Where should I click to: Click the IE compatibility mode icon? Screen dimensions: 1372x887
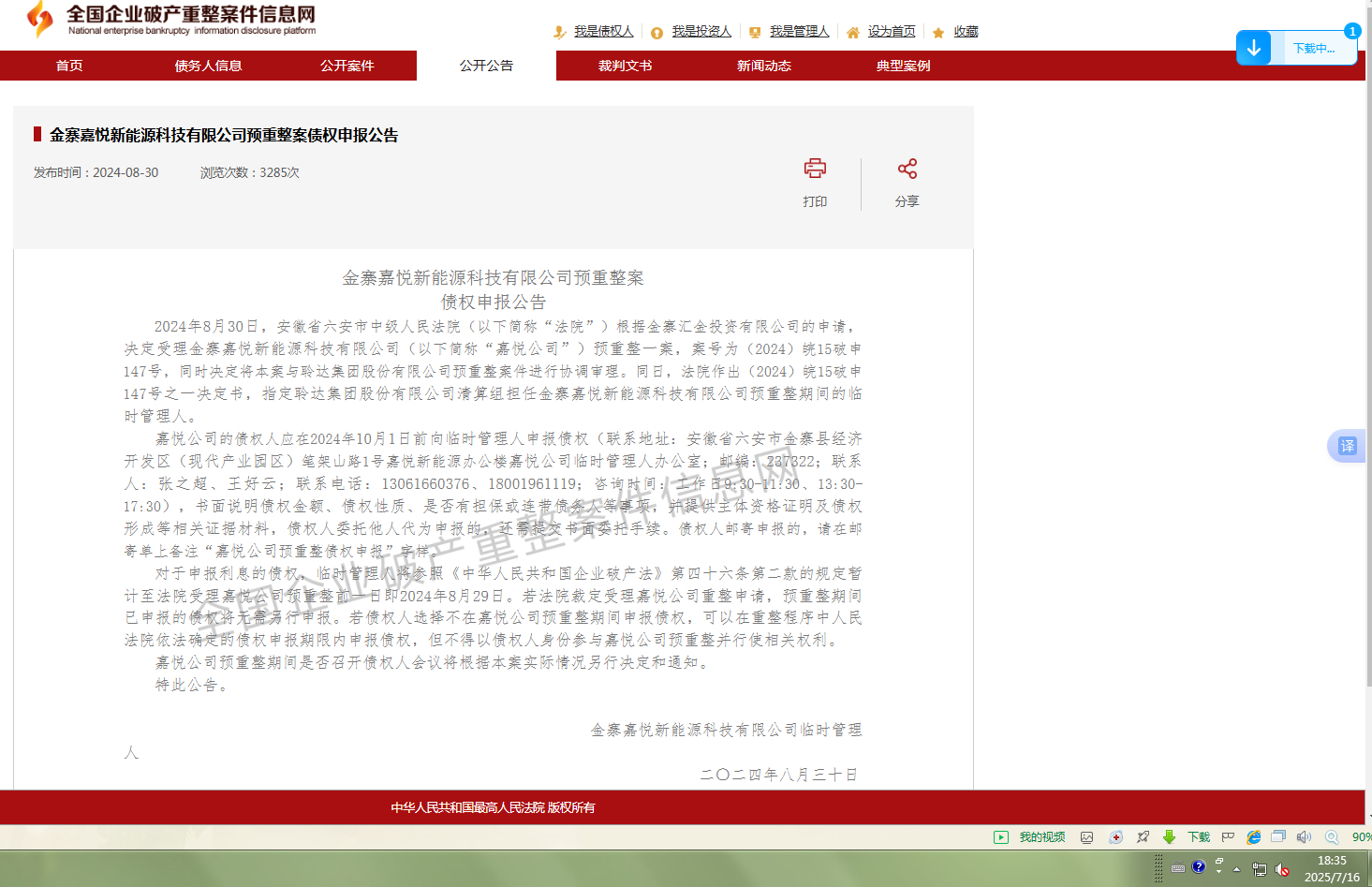click(x=1253, y=837)
